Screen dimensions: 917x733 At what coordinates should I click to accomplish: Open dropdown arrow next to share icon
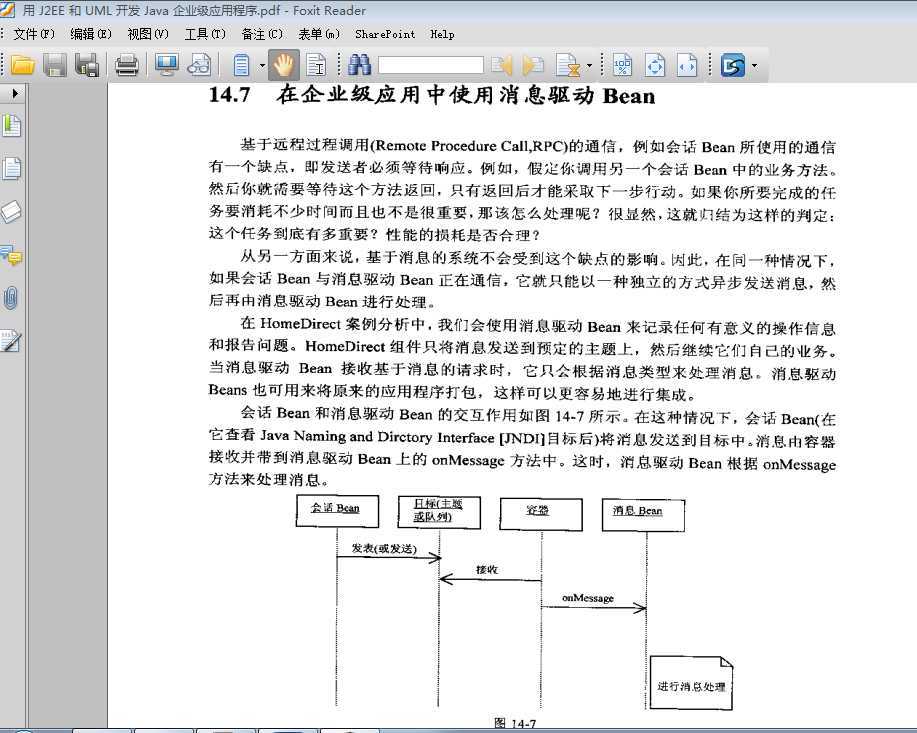754,66
